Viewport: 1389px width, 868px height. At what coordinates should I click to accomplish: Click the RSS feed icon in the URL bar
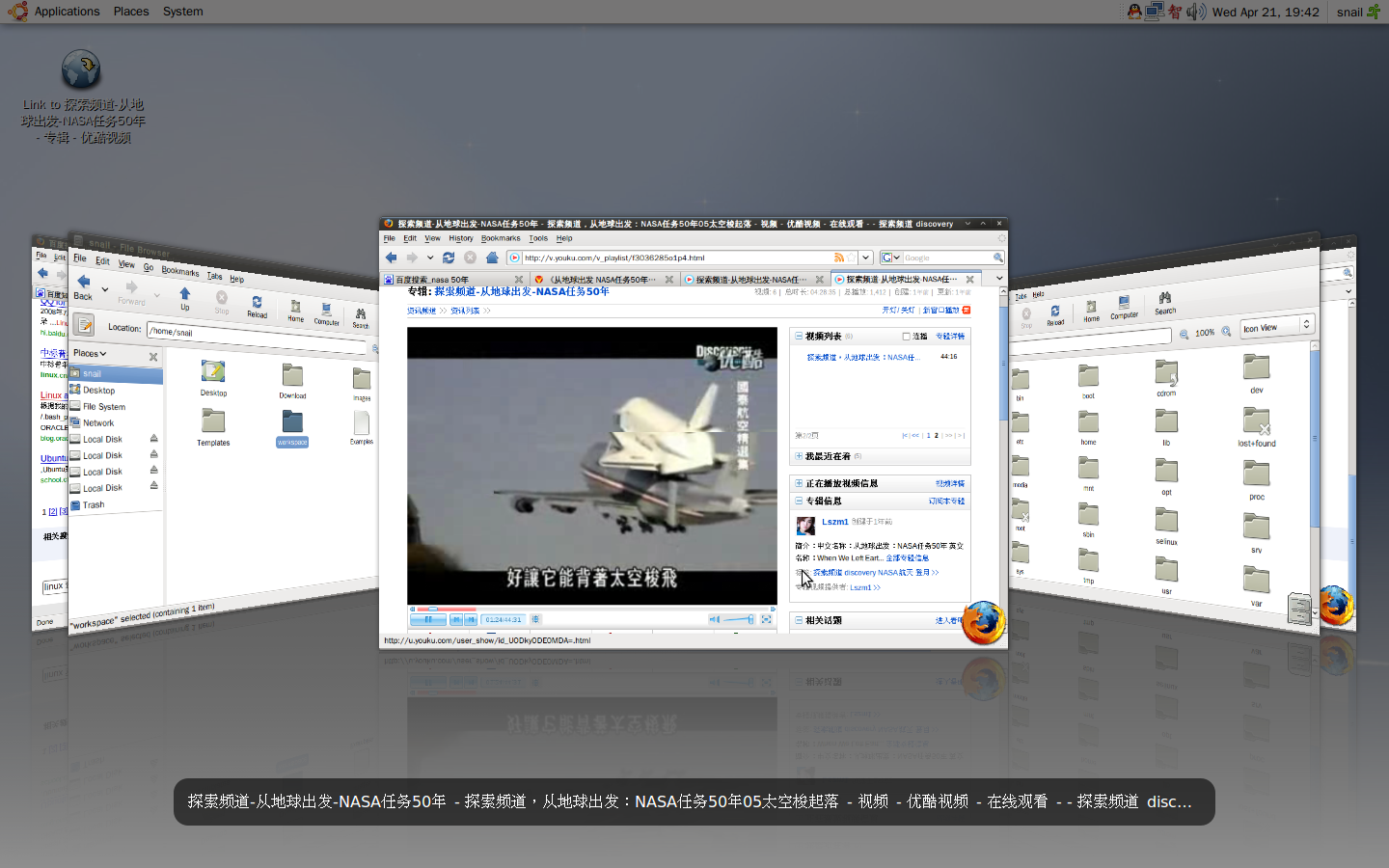pyautogui.click(x=839, y=258)
